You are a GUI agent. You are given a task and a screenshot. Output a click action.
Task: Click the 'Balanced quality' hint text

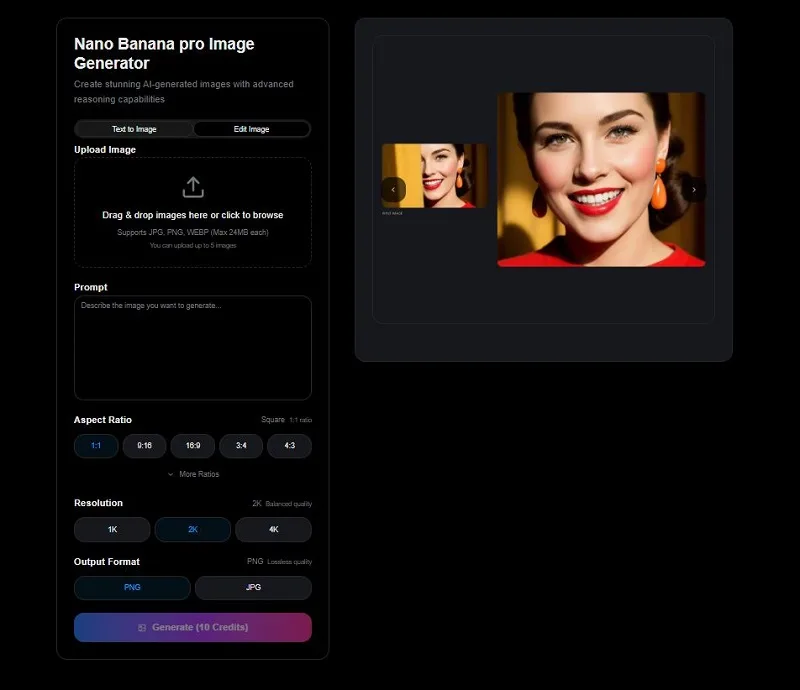tap(288, 504)
